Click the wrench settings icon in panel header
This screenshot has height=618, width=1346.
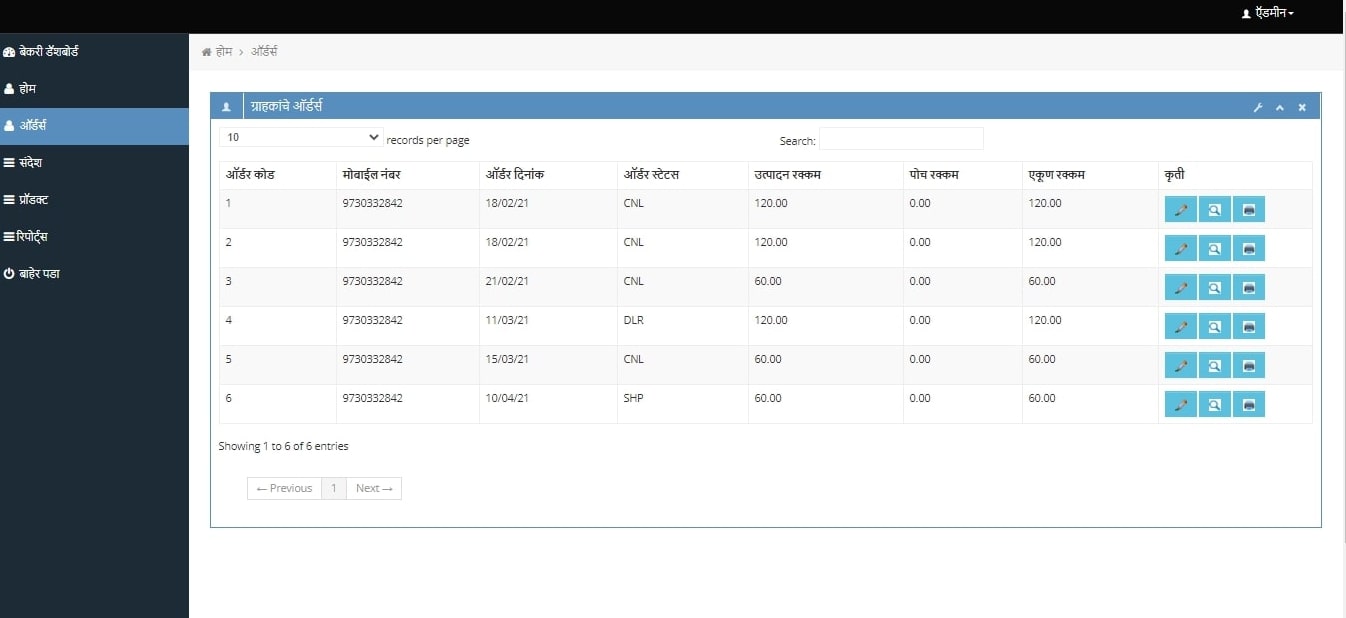(1258, 108)
